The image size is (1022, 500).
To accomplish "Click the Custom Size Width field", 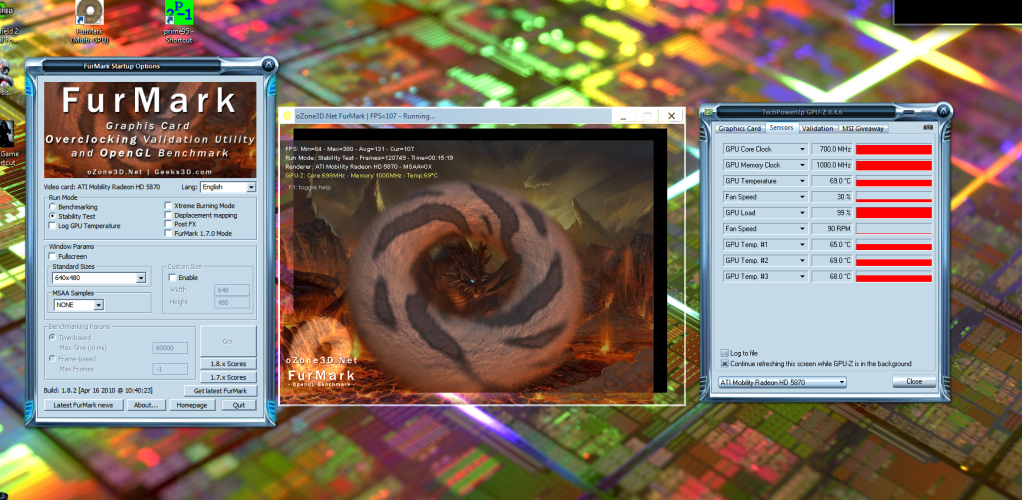I will (231, 289).
